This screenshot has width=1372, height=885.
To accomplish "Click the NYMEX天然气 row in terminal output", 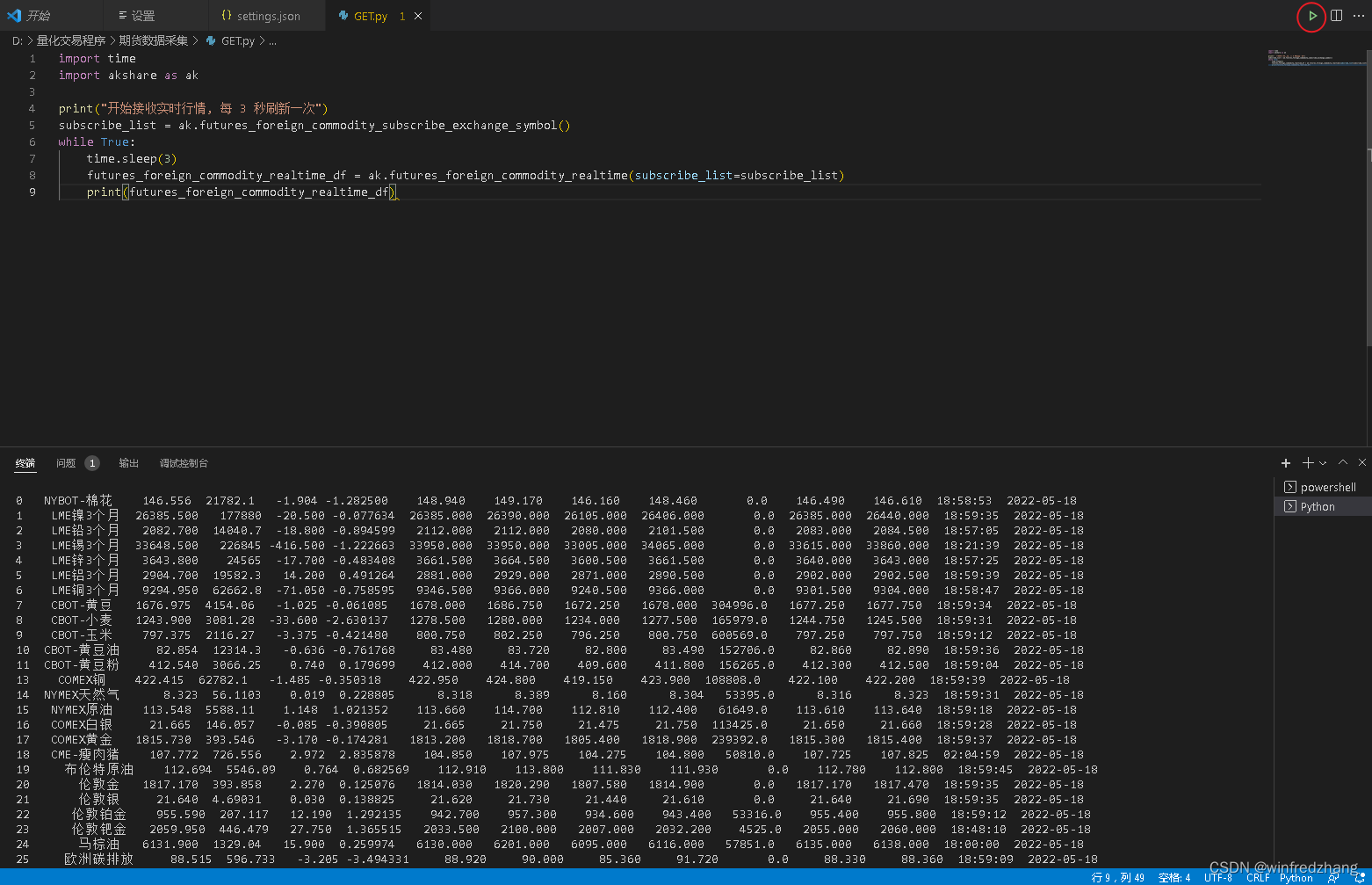I will [550, 694].
